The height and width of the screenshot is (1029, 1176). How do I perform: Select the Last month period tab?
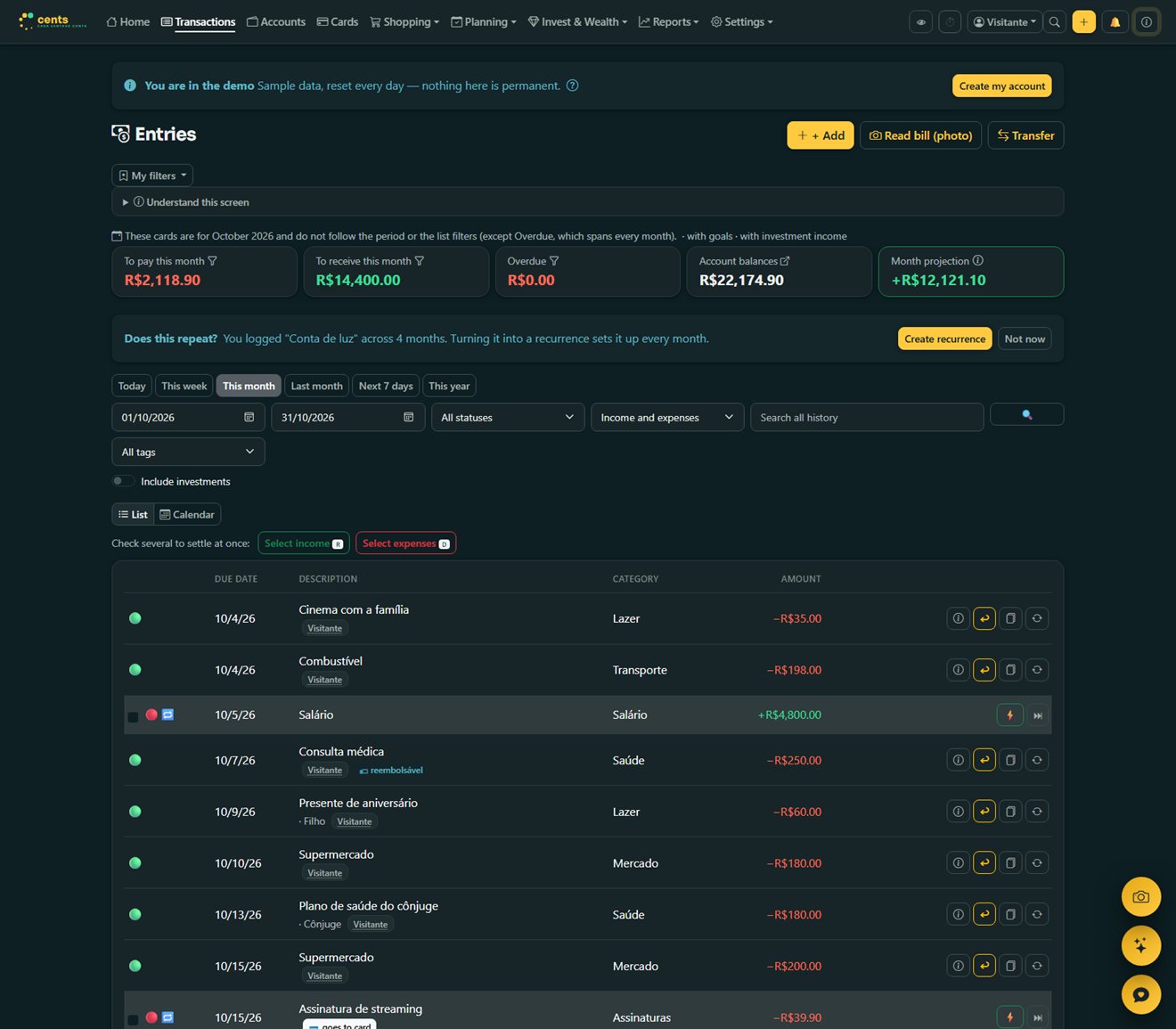[316, 386]
